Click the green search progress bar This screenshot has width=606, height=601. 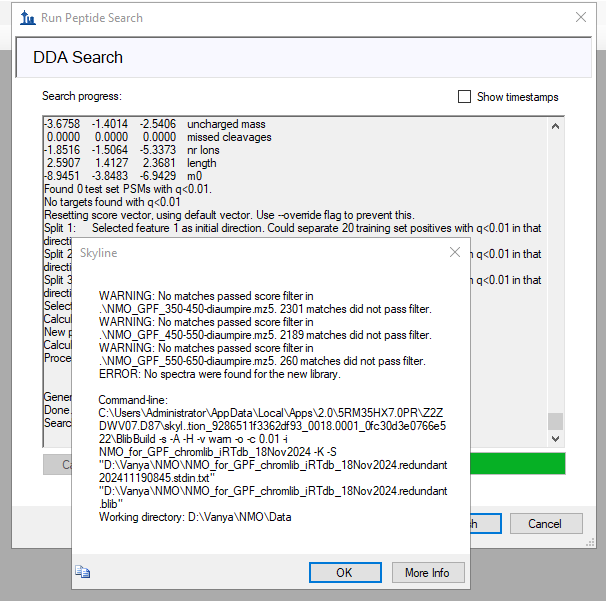click(518, 464)
